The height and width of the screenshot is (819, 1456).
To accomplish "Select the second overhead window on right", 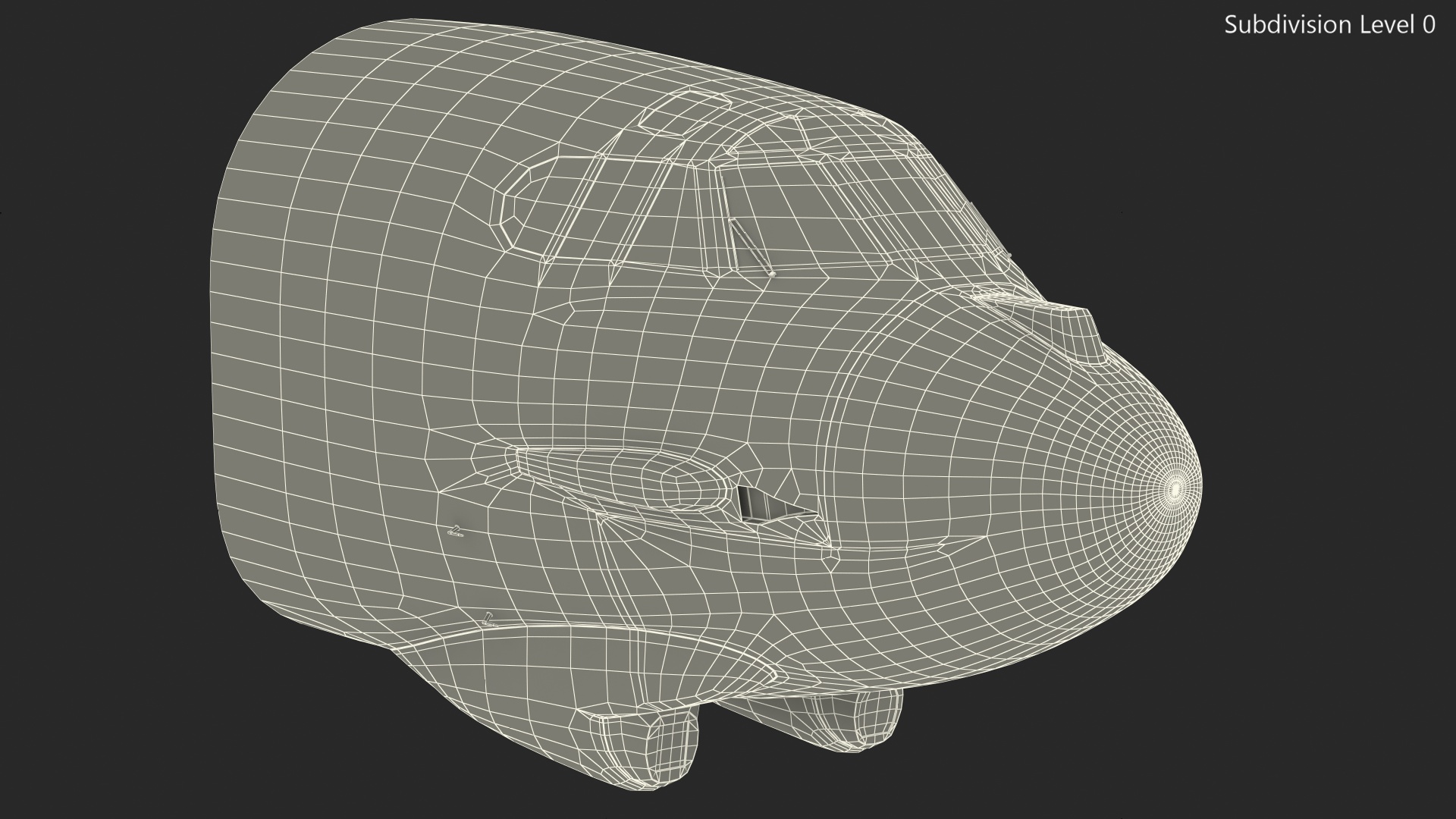I will [773, 136].
